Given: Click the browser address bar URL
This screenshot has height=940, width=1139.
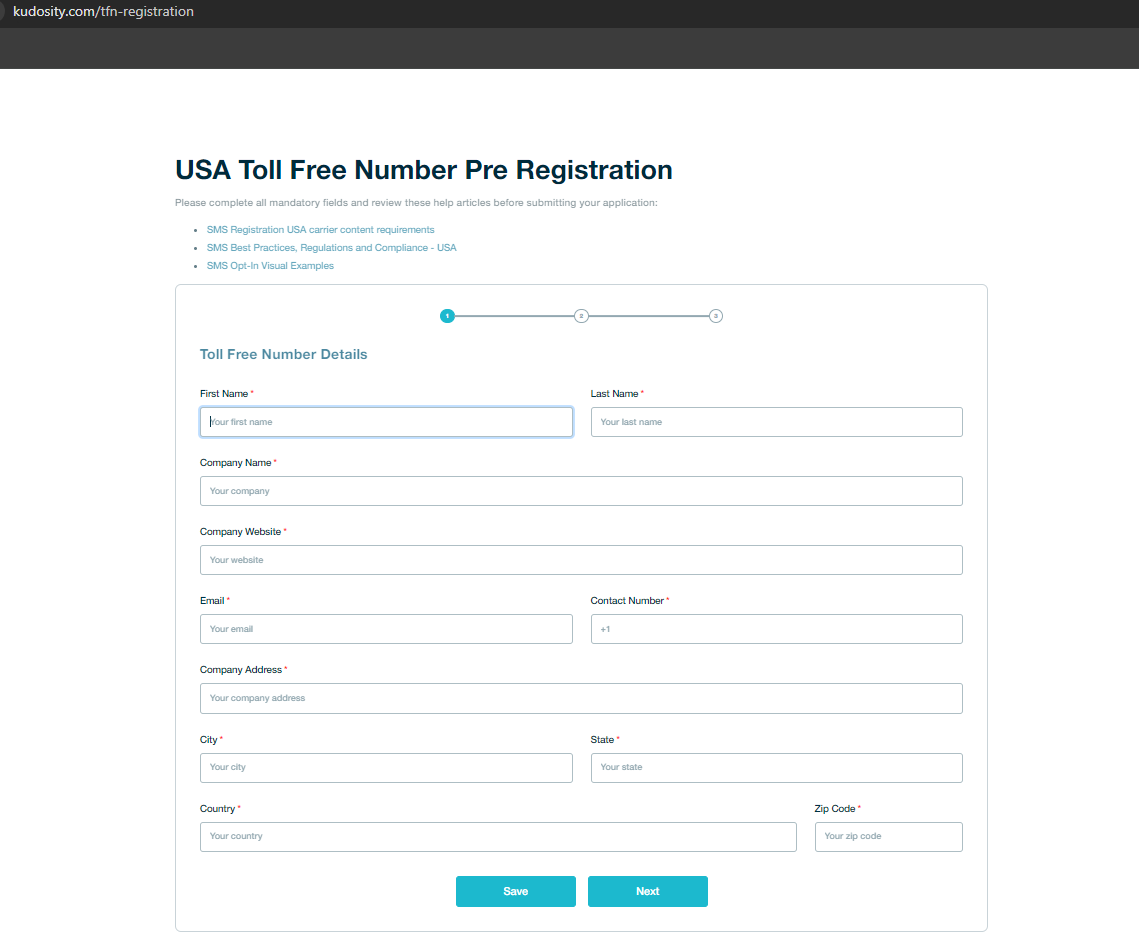Looking at the screenshot, I should [103, 12].
